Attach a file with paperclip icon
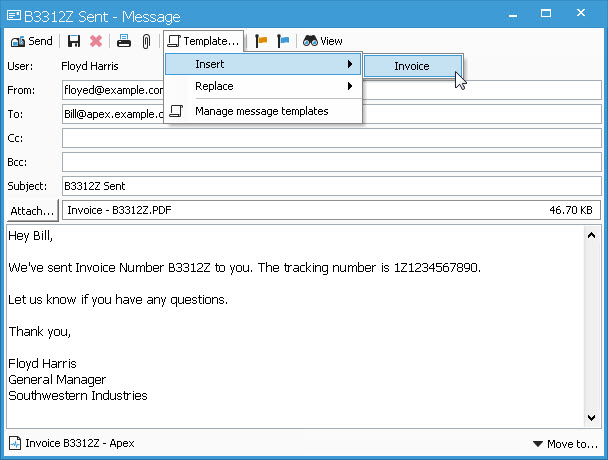Viewport: 608px width, 460px height. click(x=146, y=41)
